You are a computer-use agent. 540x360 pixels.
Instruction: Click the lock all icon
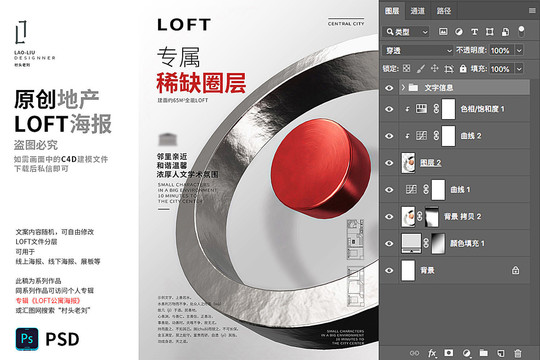(463, 68)
